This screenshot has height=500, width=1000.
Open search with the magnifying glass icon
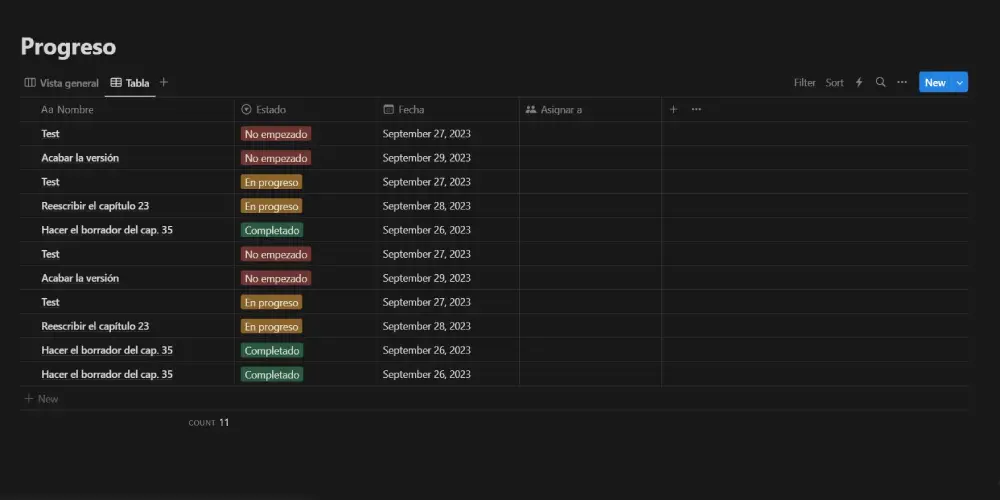pyautogui.click(x=880, y=83)
